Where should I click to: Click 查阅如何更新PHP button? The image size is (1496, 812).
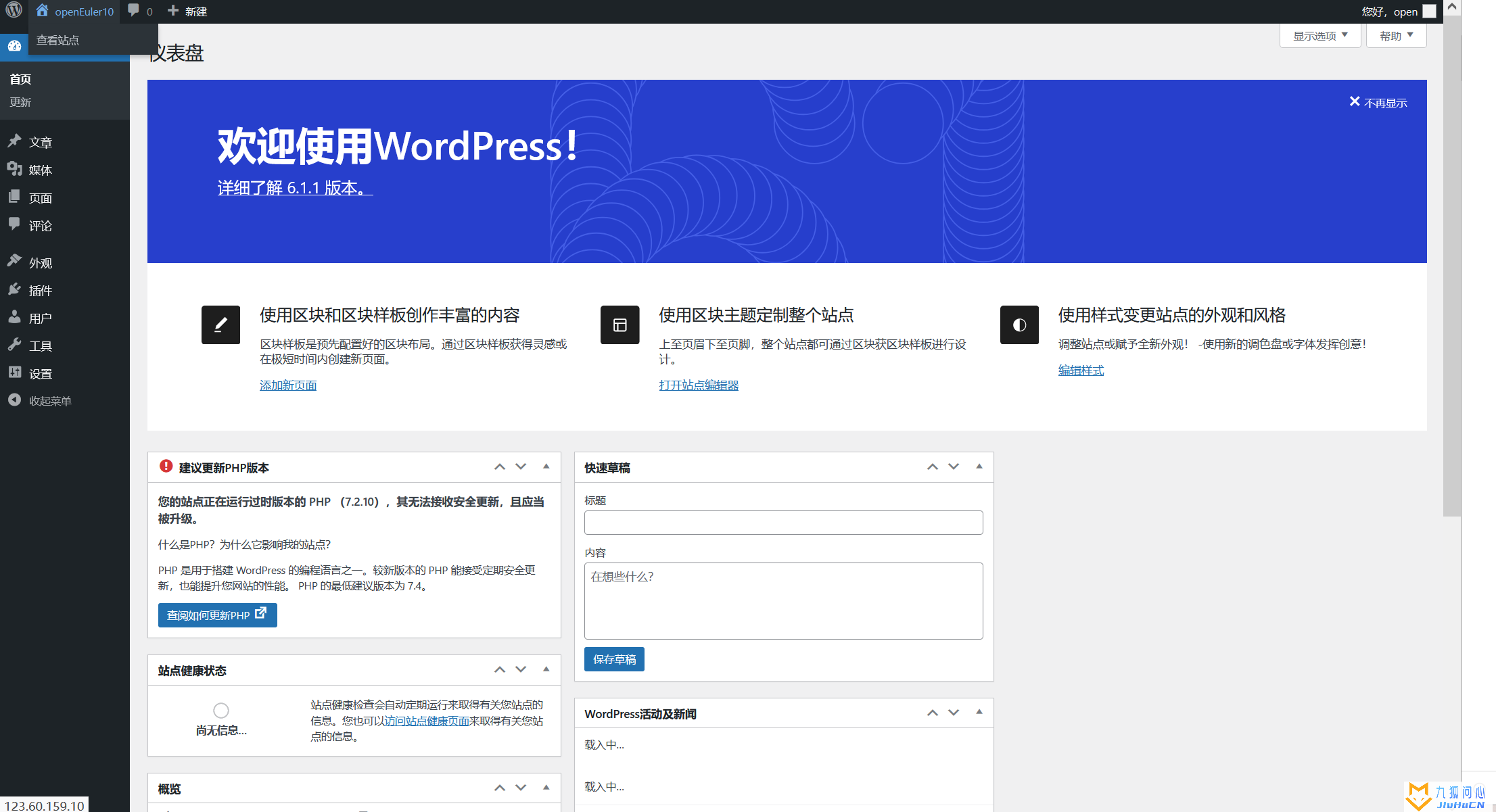point(217,615)
